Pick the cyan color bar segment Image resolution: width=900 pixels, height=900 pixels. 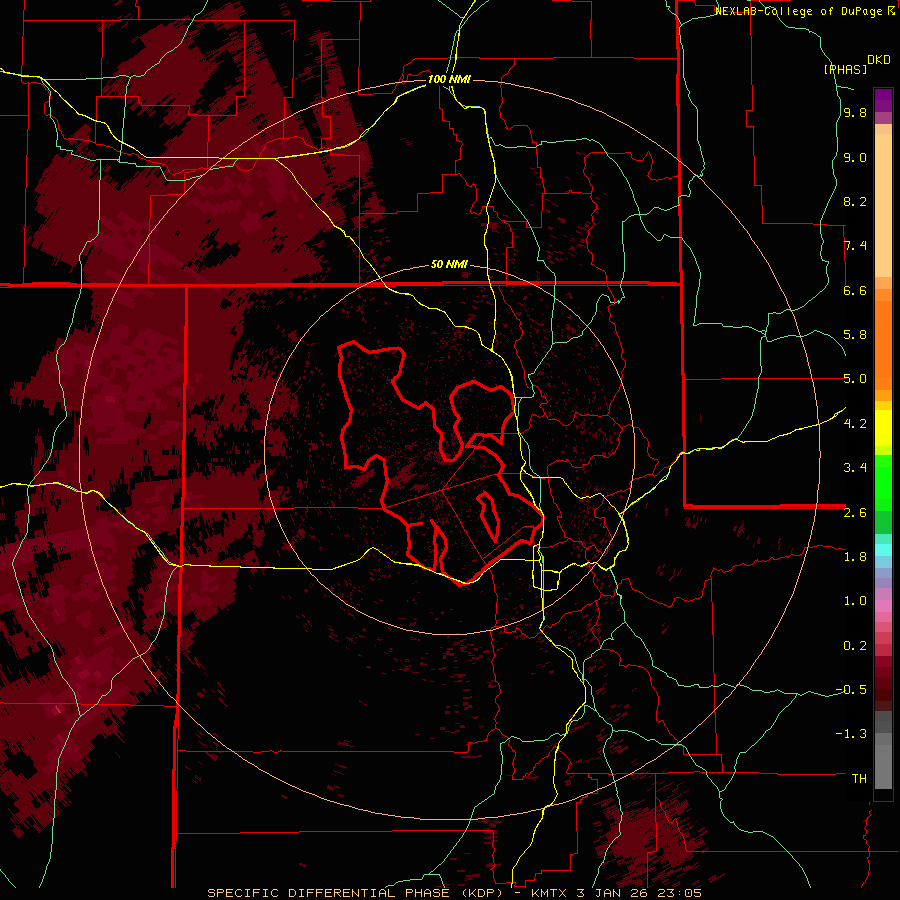883,550
